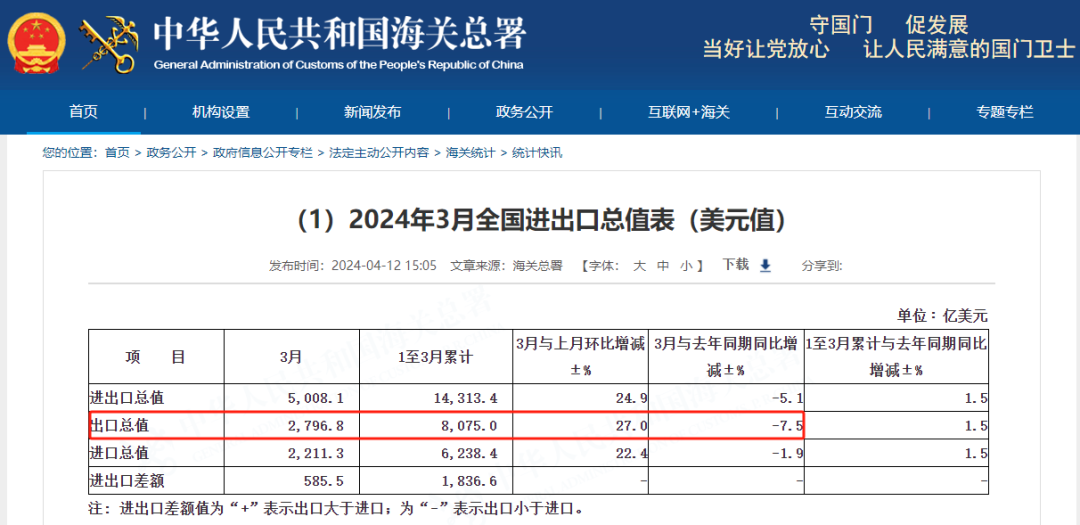Click the value 27.0

pyautogui.click(x=632, y=426)
